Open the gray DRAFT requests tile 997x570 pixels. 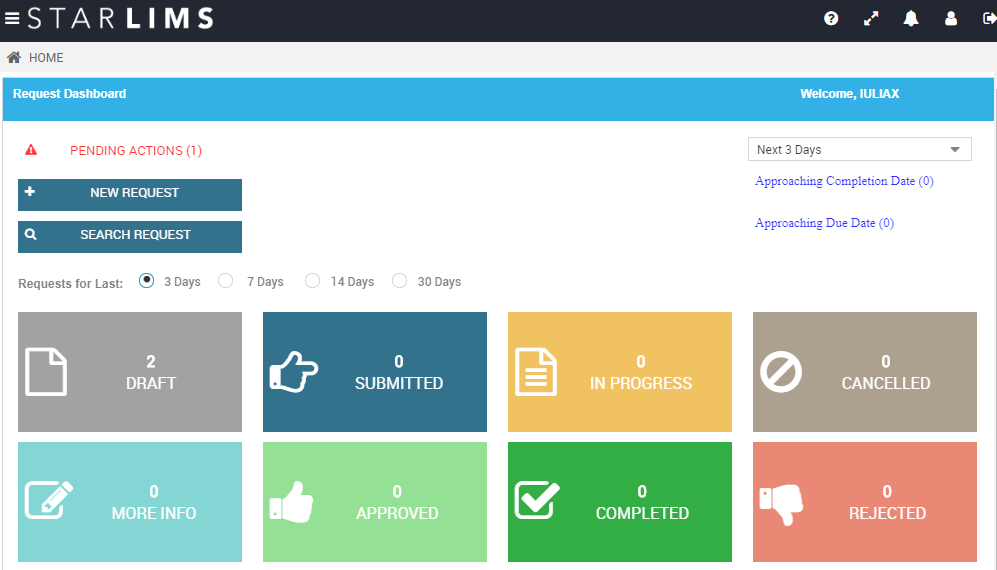click(130, 372)
